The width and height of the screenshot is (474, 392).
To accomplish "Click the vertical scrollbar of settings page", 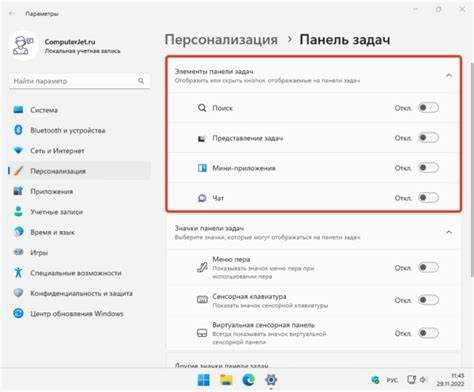I will [x=471, y=169].
